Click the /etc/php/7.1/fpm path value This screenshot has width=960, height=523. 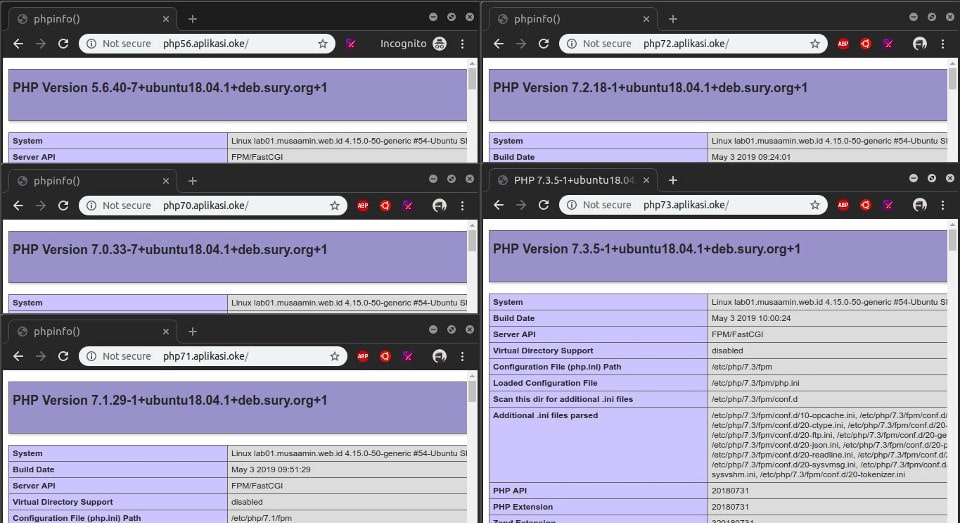point(261,517)
